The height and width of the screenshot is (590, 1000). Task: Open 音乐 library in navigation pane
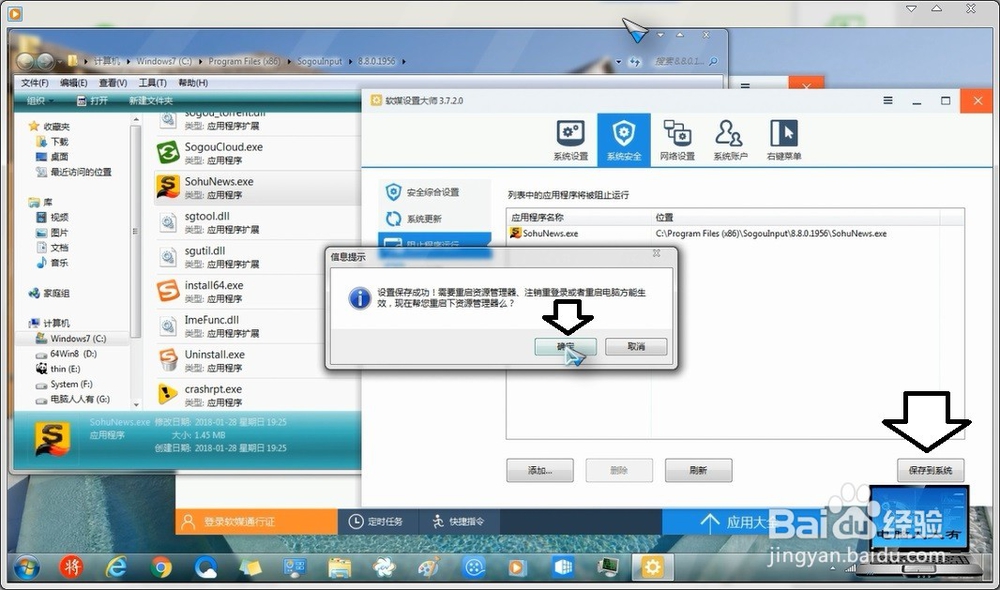click(x=52, y=263)
